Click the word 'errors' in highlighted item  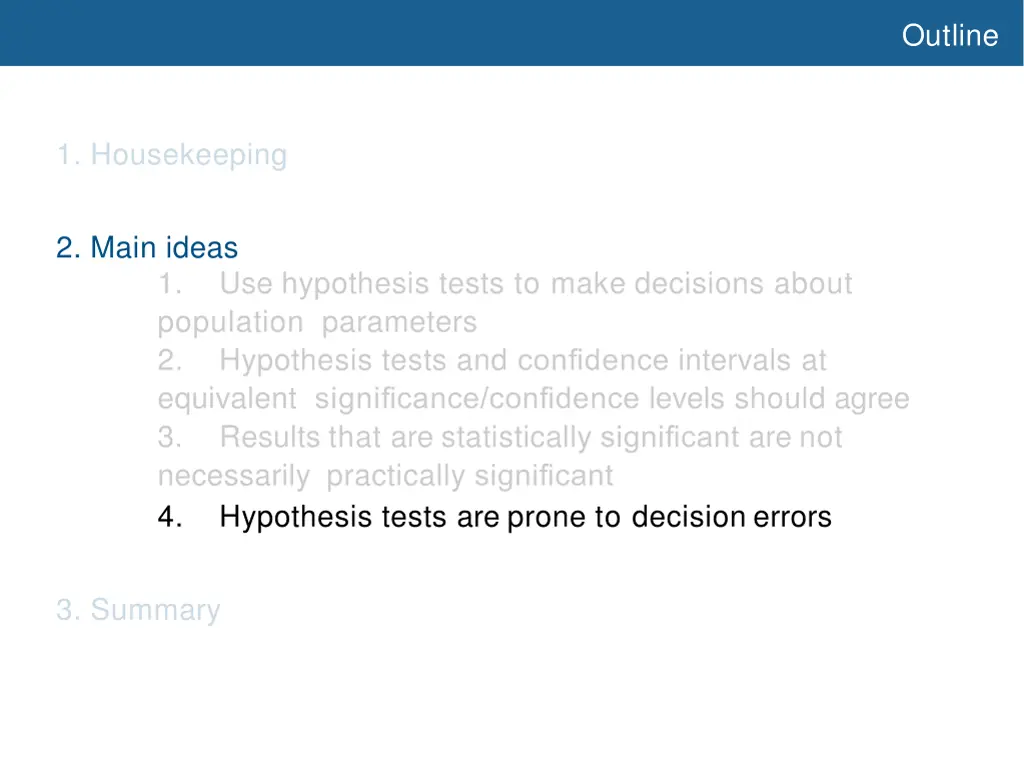click(x=792, y=517)
